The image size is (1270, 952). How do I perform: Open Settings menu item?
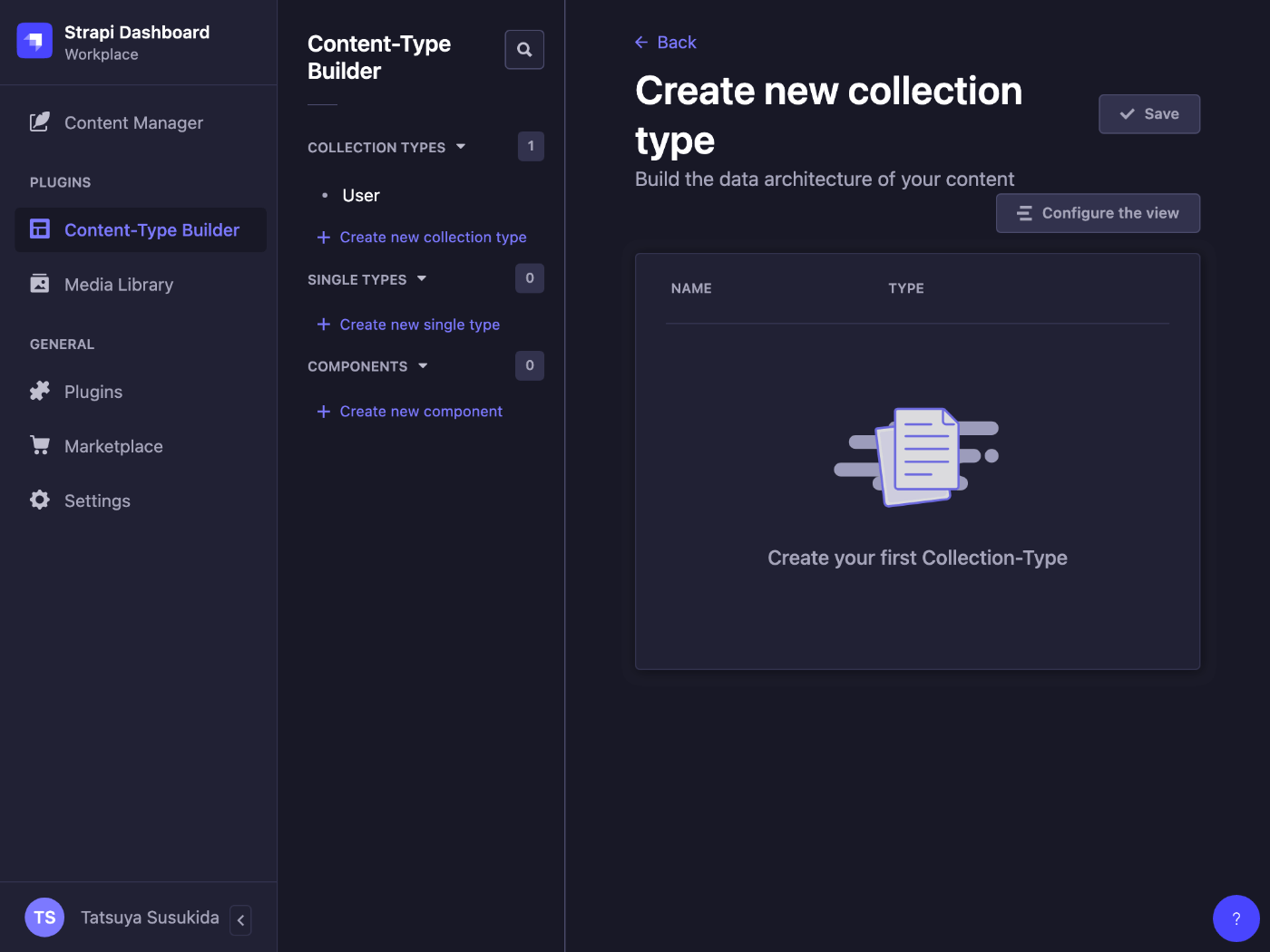click(141, 500)
